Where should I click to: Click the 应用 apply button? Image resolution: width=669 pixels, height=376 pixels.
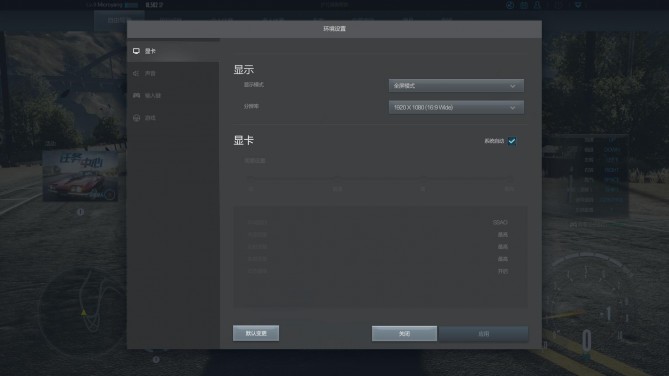pyautogui.click(x=483, y=334)
